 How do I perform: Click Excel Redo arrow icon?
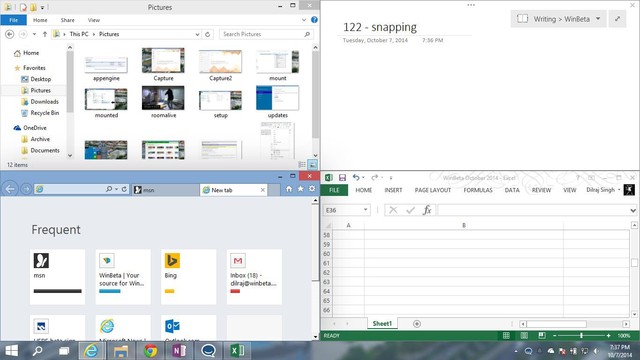coord(374,178)
